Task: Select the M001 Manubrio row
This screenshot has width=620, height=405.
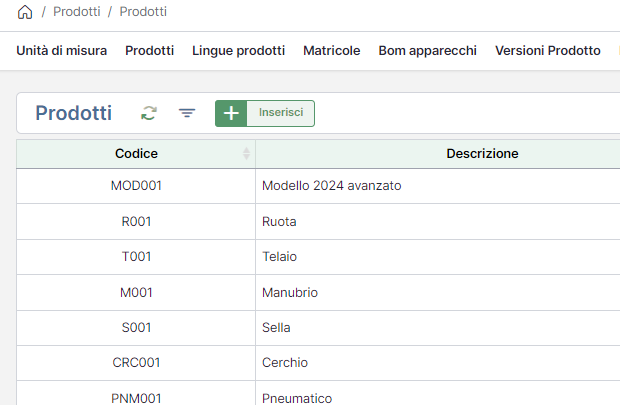Action: click(x=136, y=293)
